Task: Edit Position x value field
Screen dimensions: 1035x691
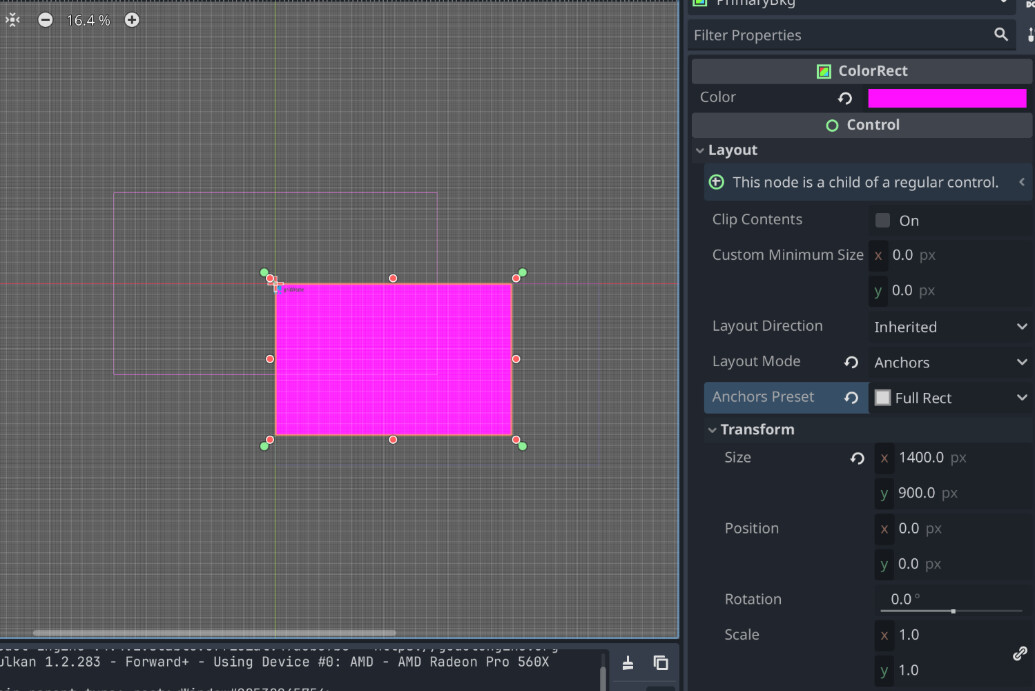Action: (x=954, y=529)
